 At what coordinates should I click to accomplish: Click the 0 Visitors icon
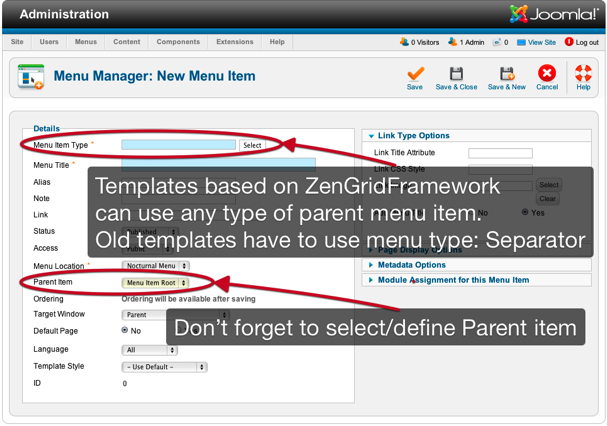tap(404, 42)
